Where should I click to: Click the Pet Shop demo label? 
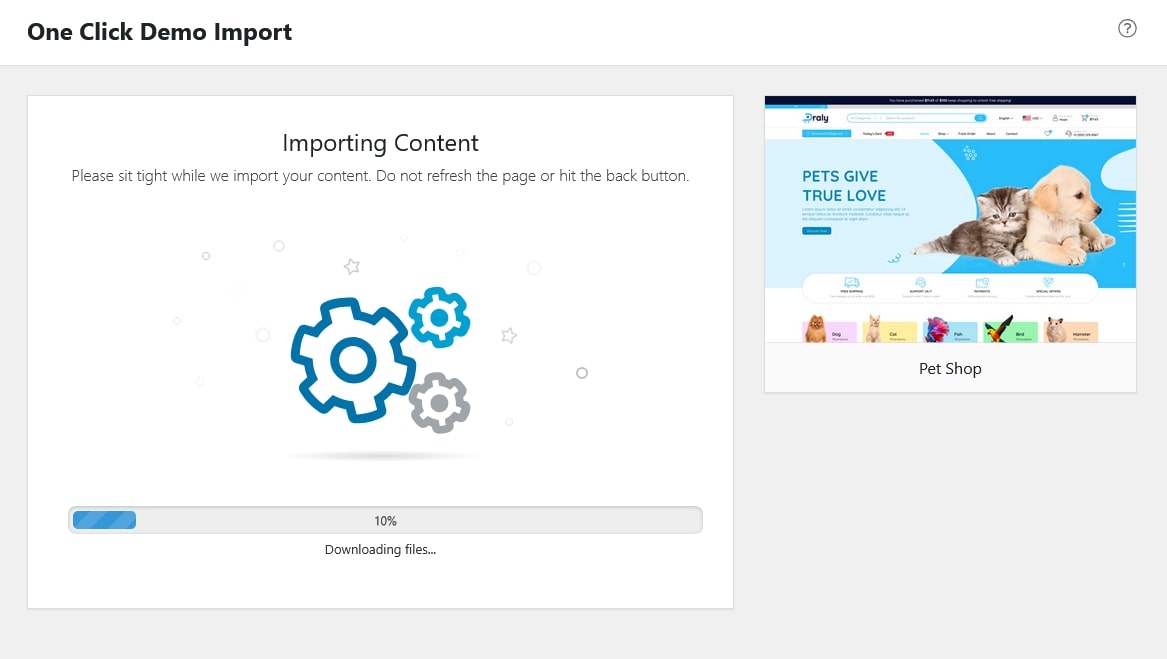[x=950, y=368]
